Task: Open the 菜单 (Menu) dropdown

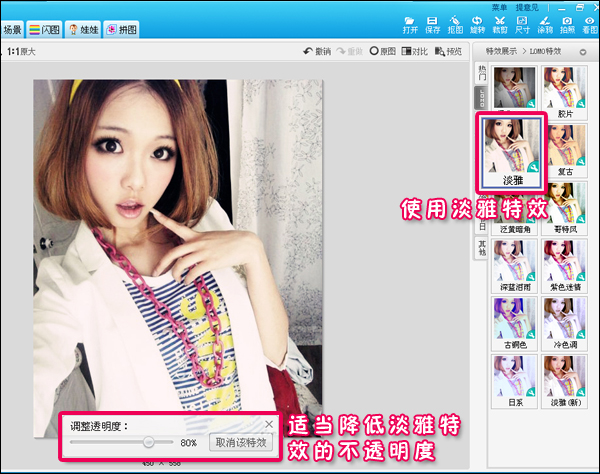Action: [x=500, y=7]
